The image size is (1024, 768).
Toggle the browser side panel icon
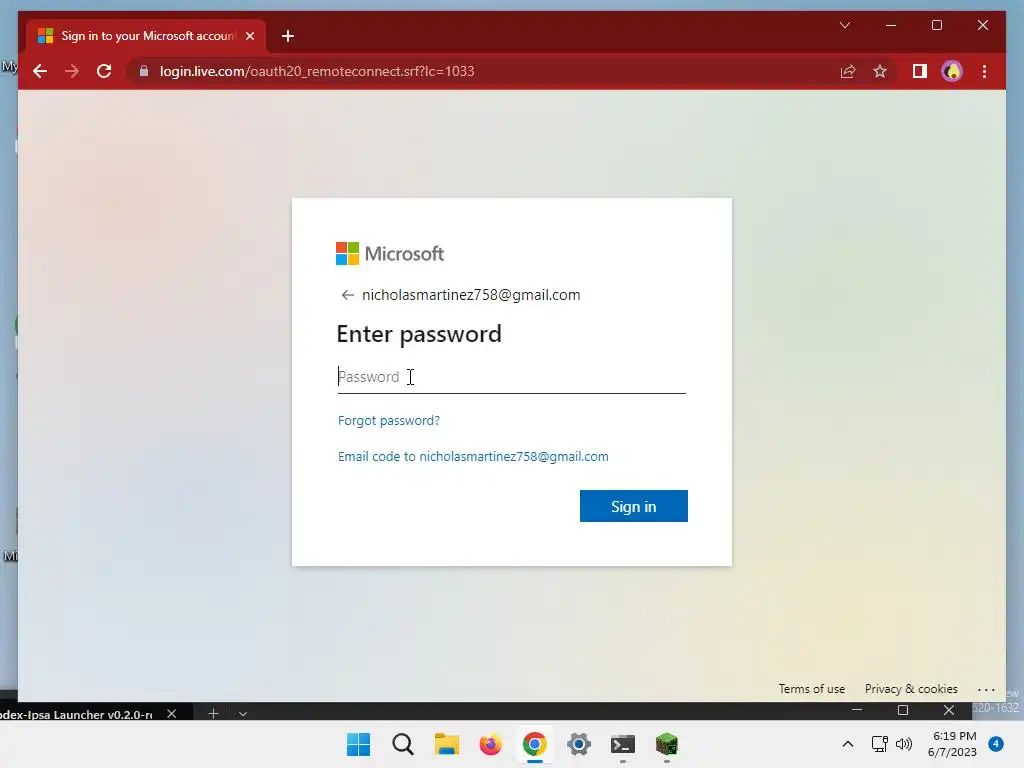(920, 71)
